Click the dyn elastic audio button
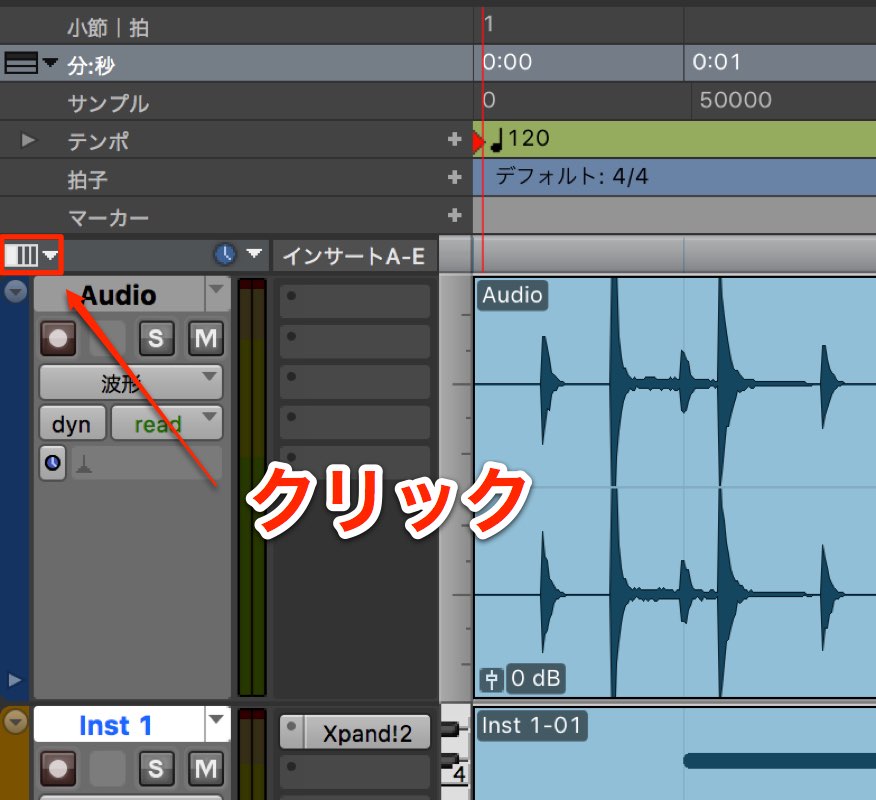Viewport: 876px width, 800px height. (72, 423)
